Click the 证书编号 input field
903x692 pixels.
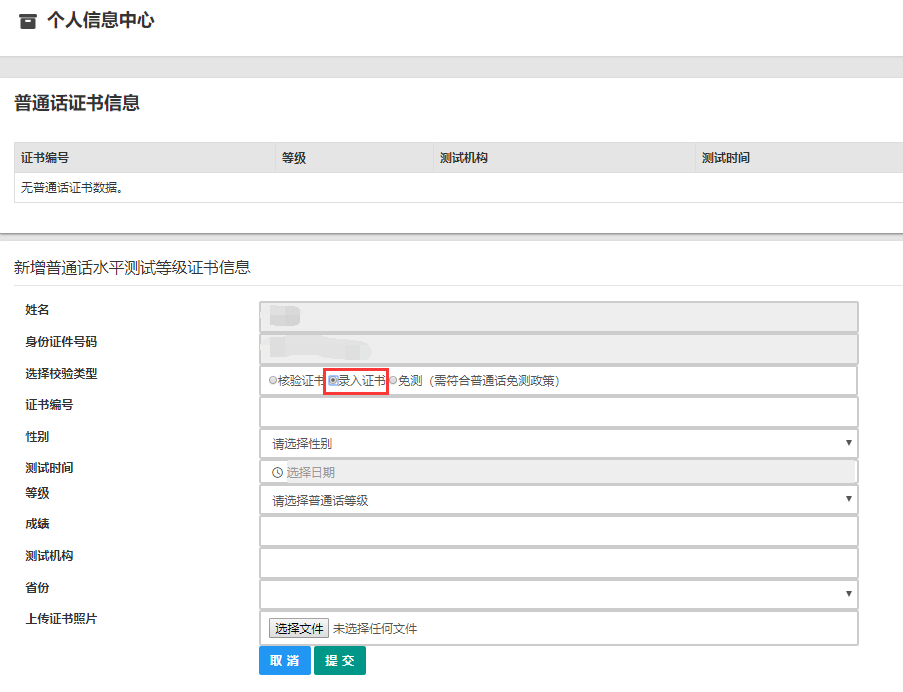tap(556, 411)
